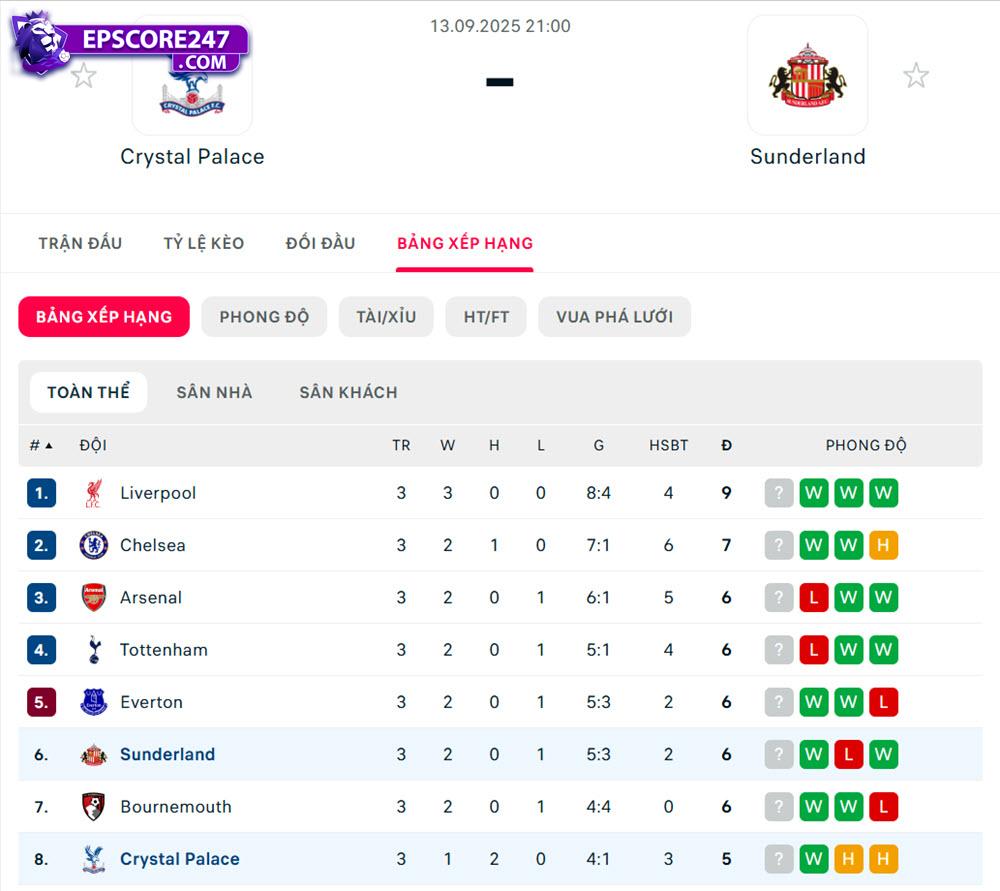This screenshot has width=1000, height=891.
Task: Click the sort arrow on the # column
Action: pyautogui.click(x=50, y=445)
